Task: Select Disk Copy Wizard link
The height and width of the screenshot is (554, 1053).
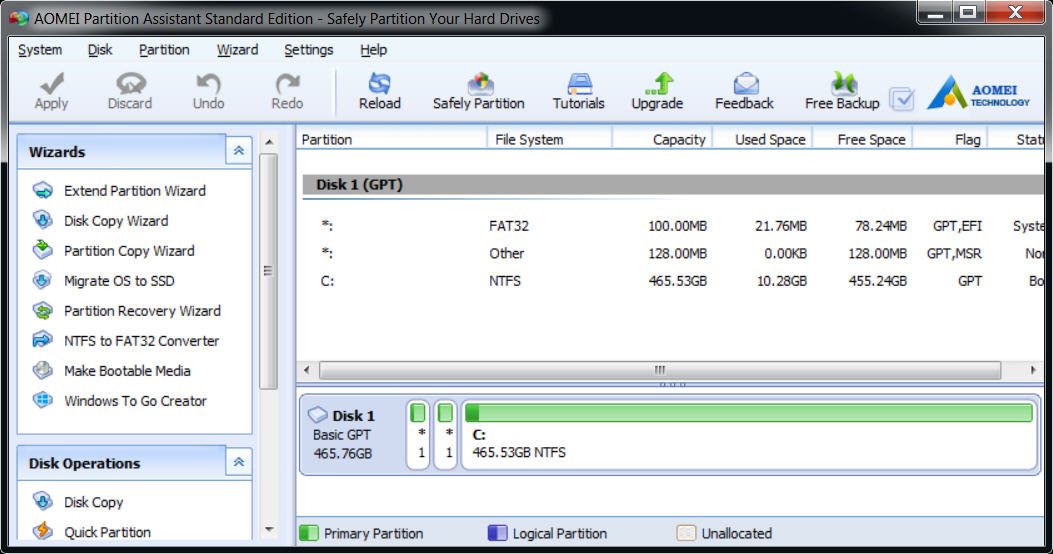Action: (x=116, y=221)
